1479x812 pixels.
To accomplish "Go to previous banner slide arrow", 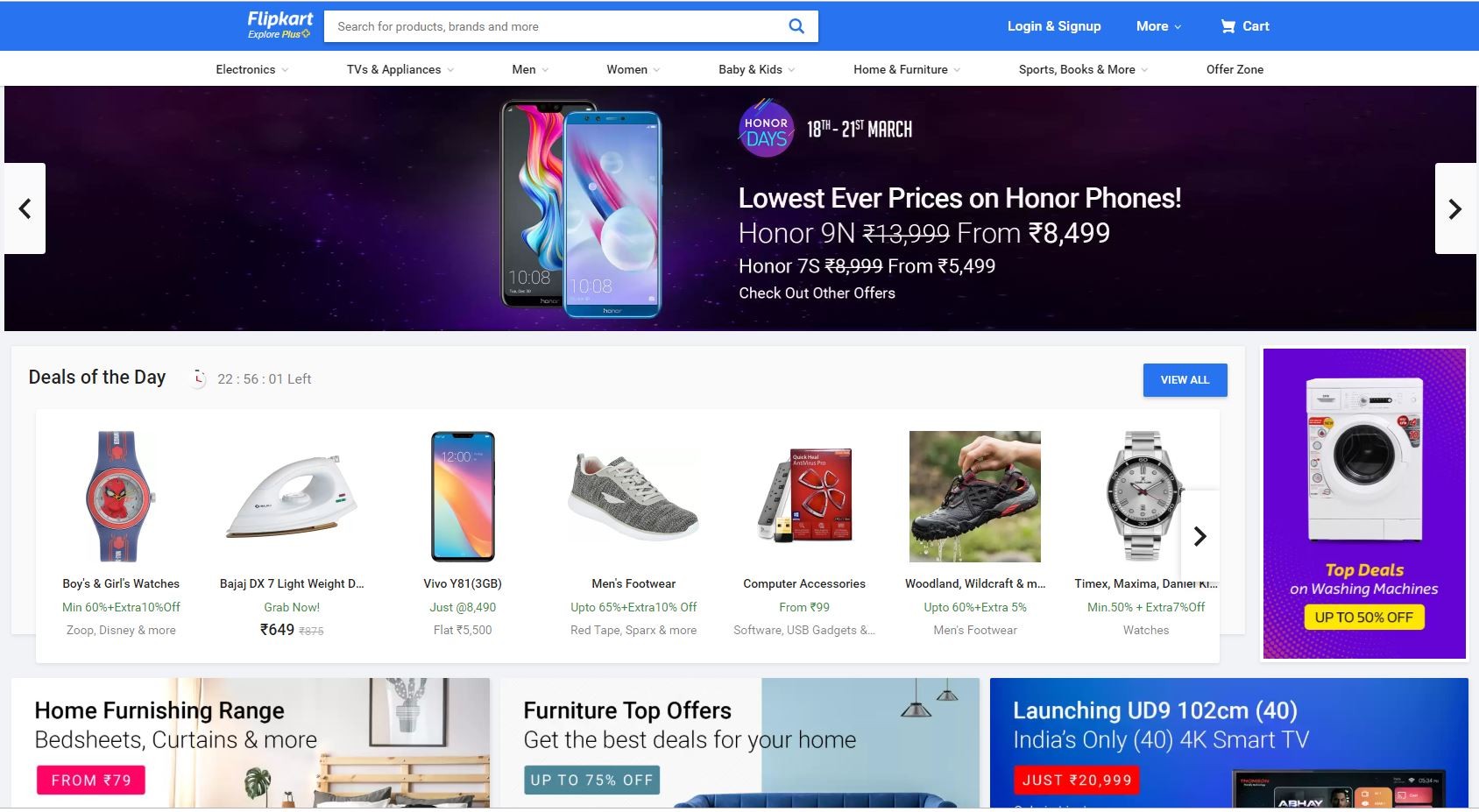I will point(25,208).
